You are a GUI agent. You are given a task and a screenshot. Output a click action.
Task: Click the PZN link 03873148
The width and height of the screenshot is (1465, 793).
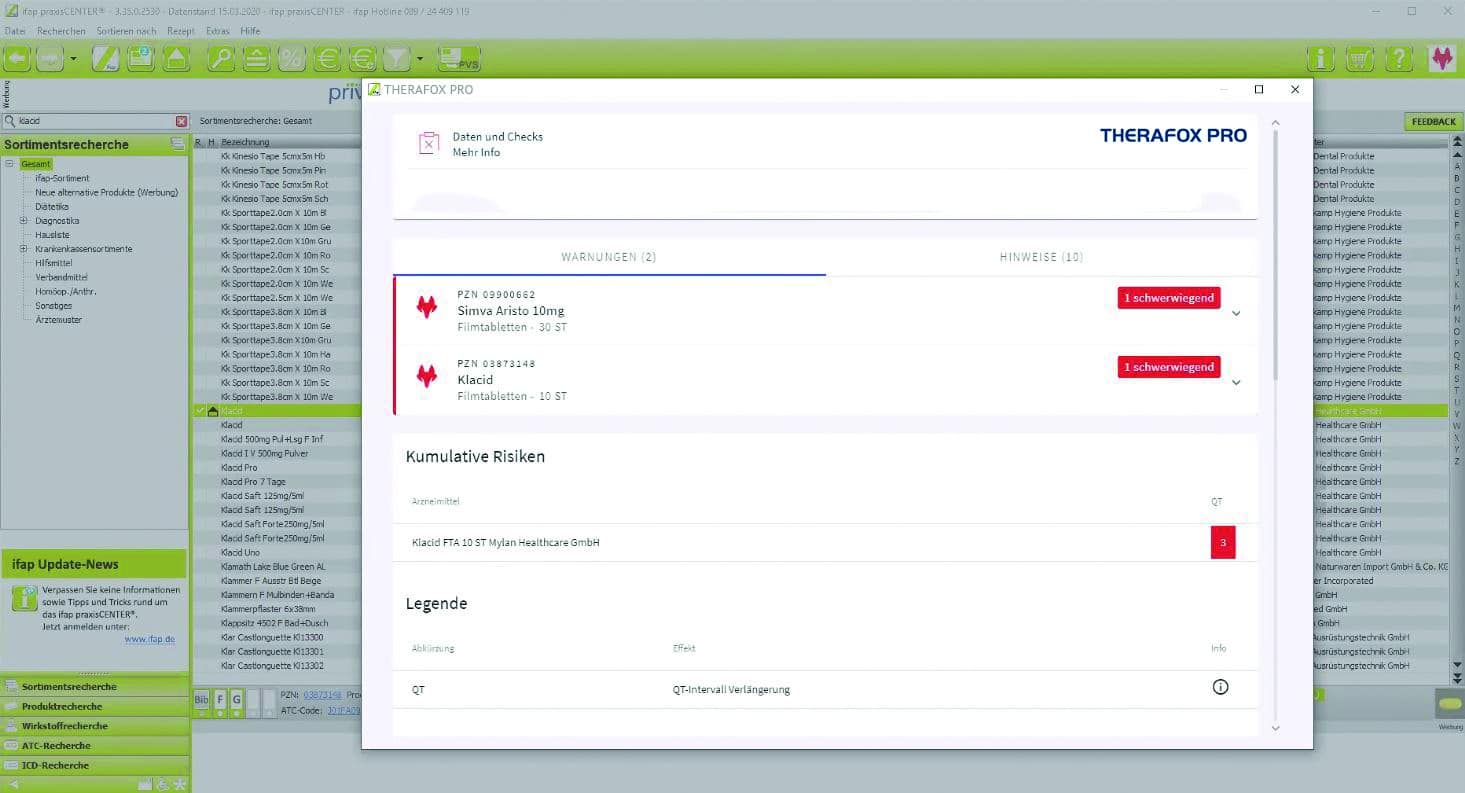click(322, 695)
